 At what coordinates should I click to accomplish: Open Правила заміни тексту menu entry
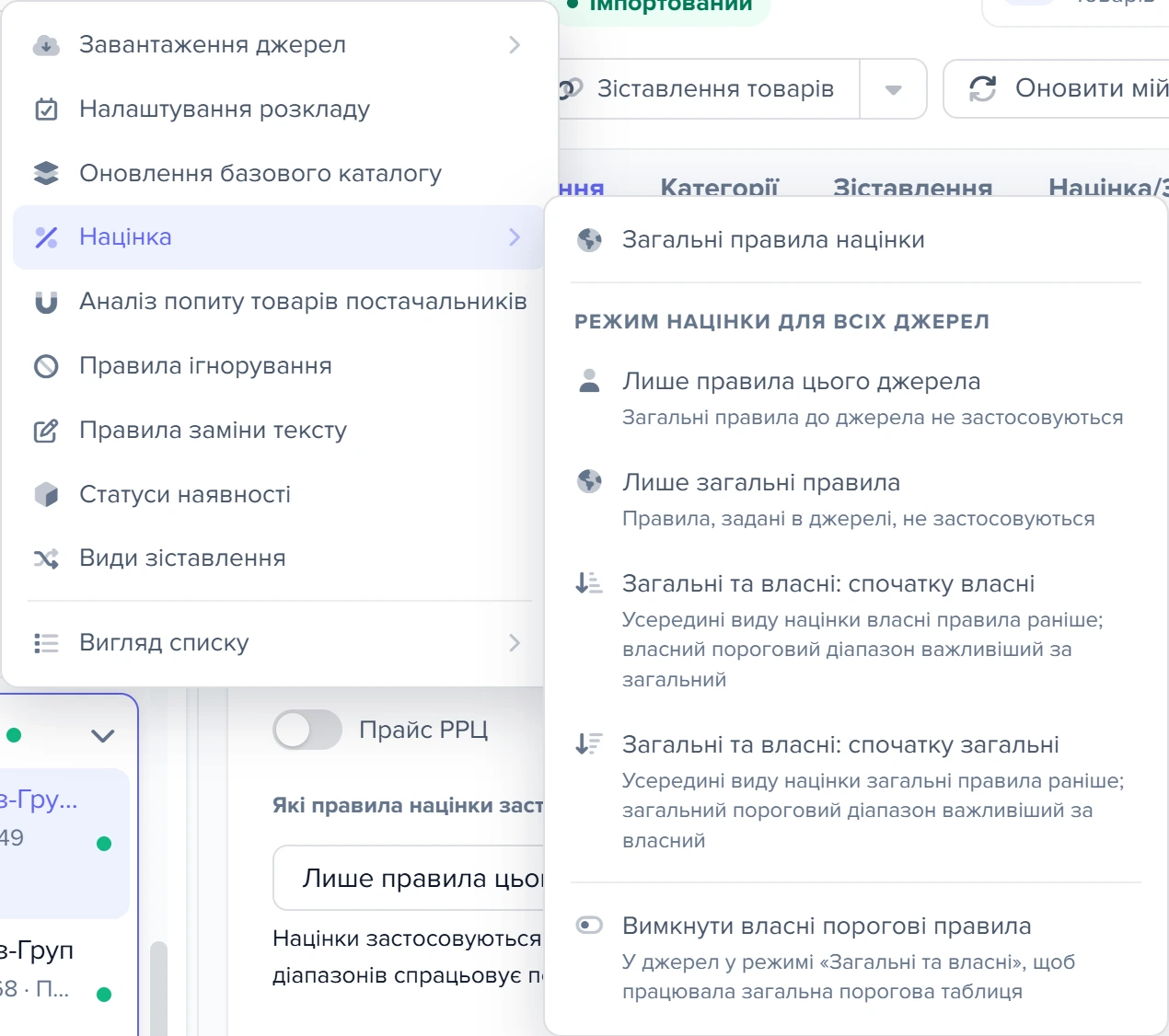pyautogui.click(x=279, y=431)
